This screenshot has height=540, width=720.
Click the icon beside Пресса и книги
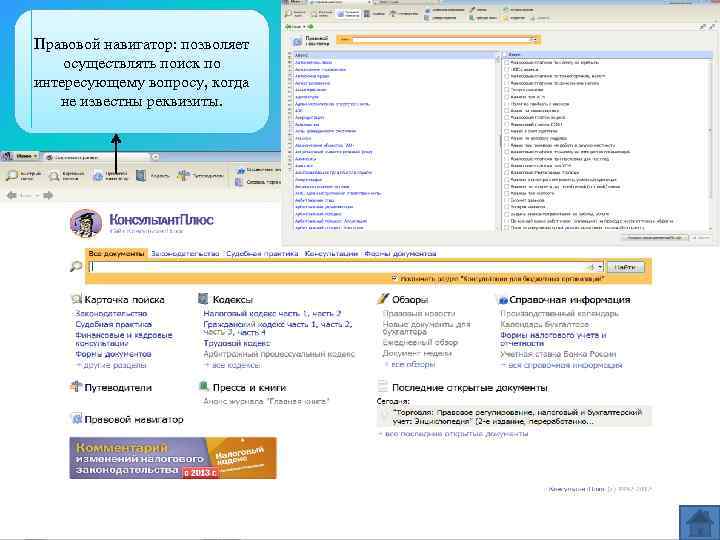[203, 386]
